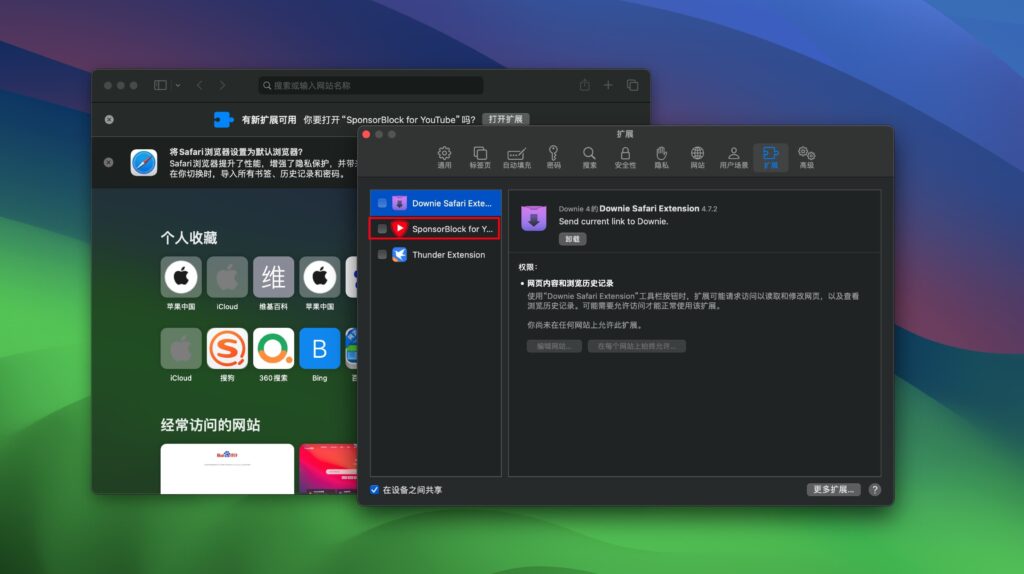
Task: Open the 标签页 (Tabs) settings pane
Action: coord(480,157)
